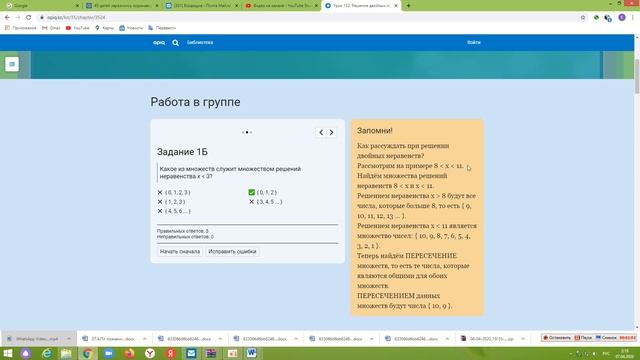Click Пауза recording button
The image size is (640, 360).
point(583,338)
